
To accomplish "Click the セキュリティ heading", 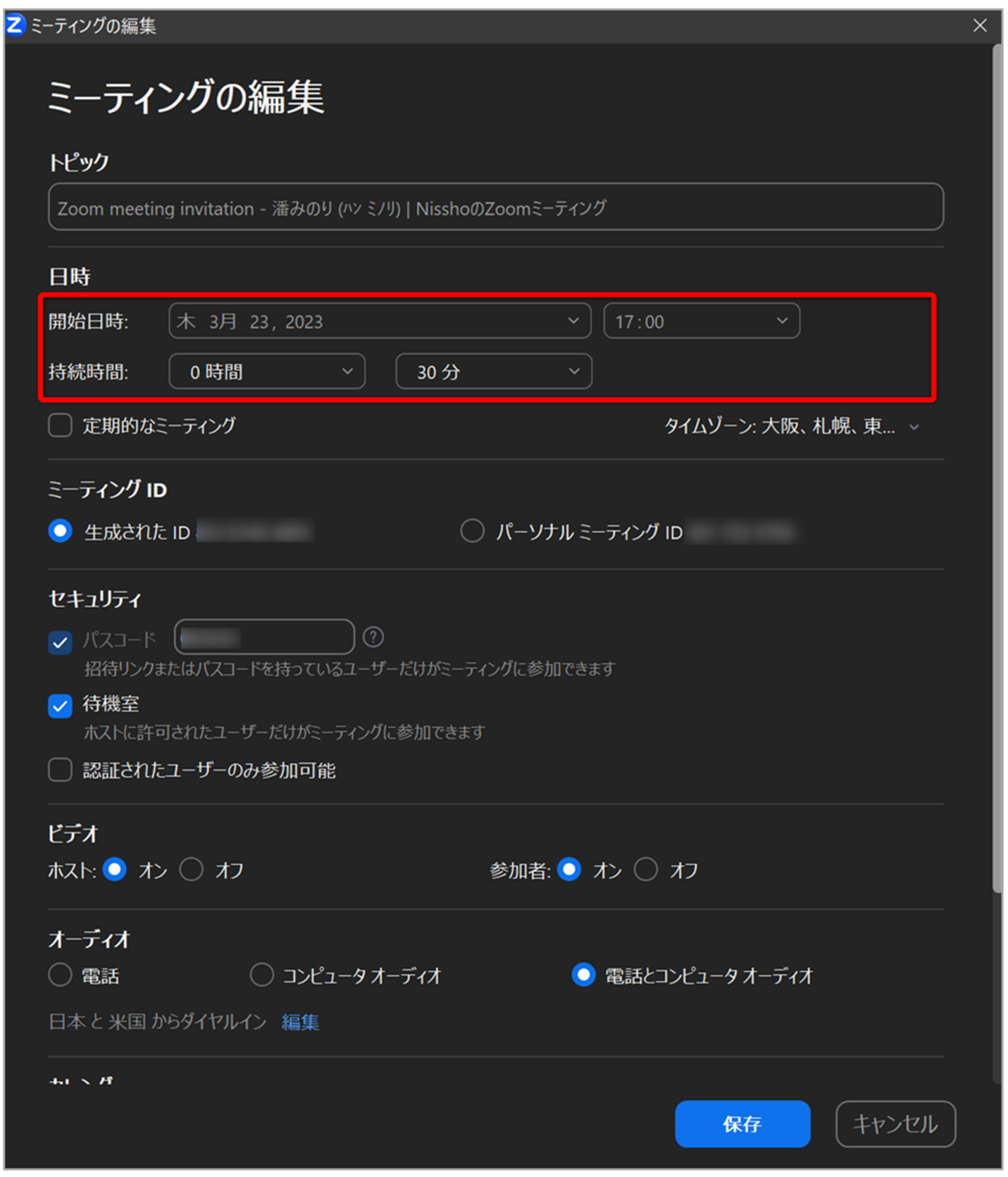I will (95, 599).
